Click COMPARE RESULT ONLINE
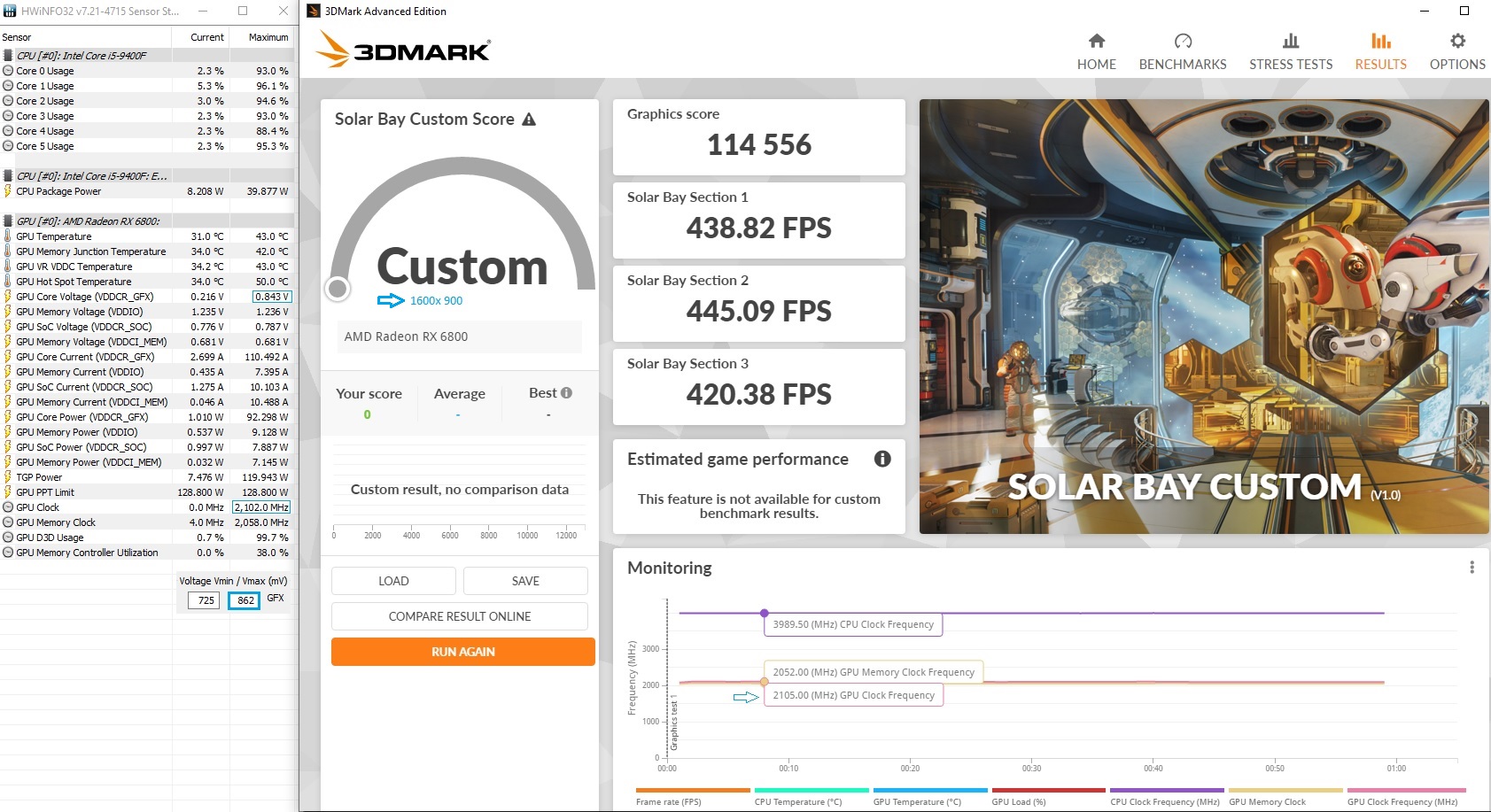 coord(460,616)
